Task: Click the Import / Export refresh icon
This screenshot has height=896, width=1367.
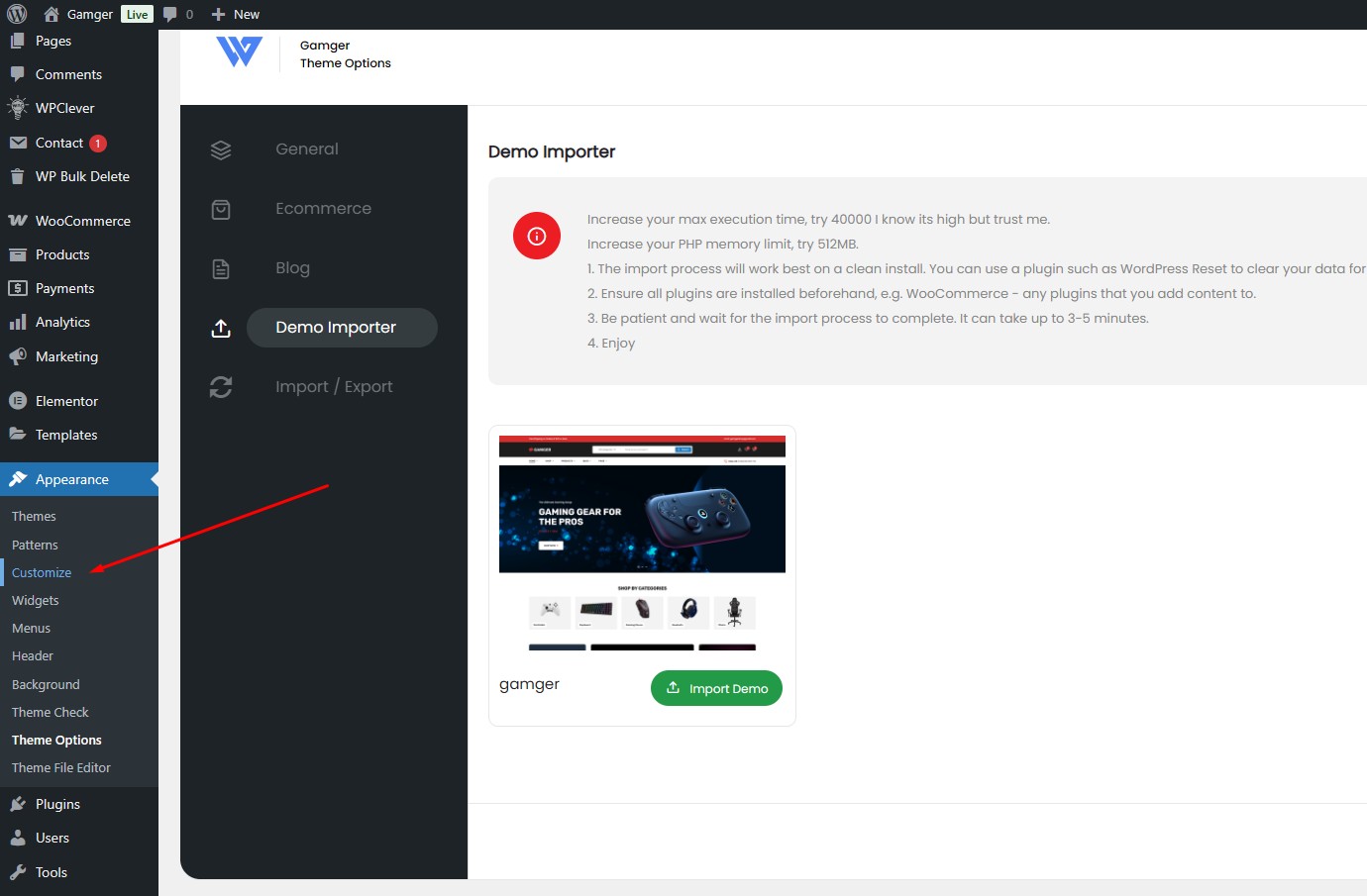Action: 221,387
